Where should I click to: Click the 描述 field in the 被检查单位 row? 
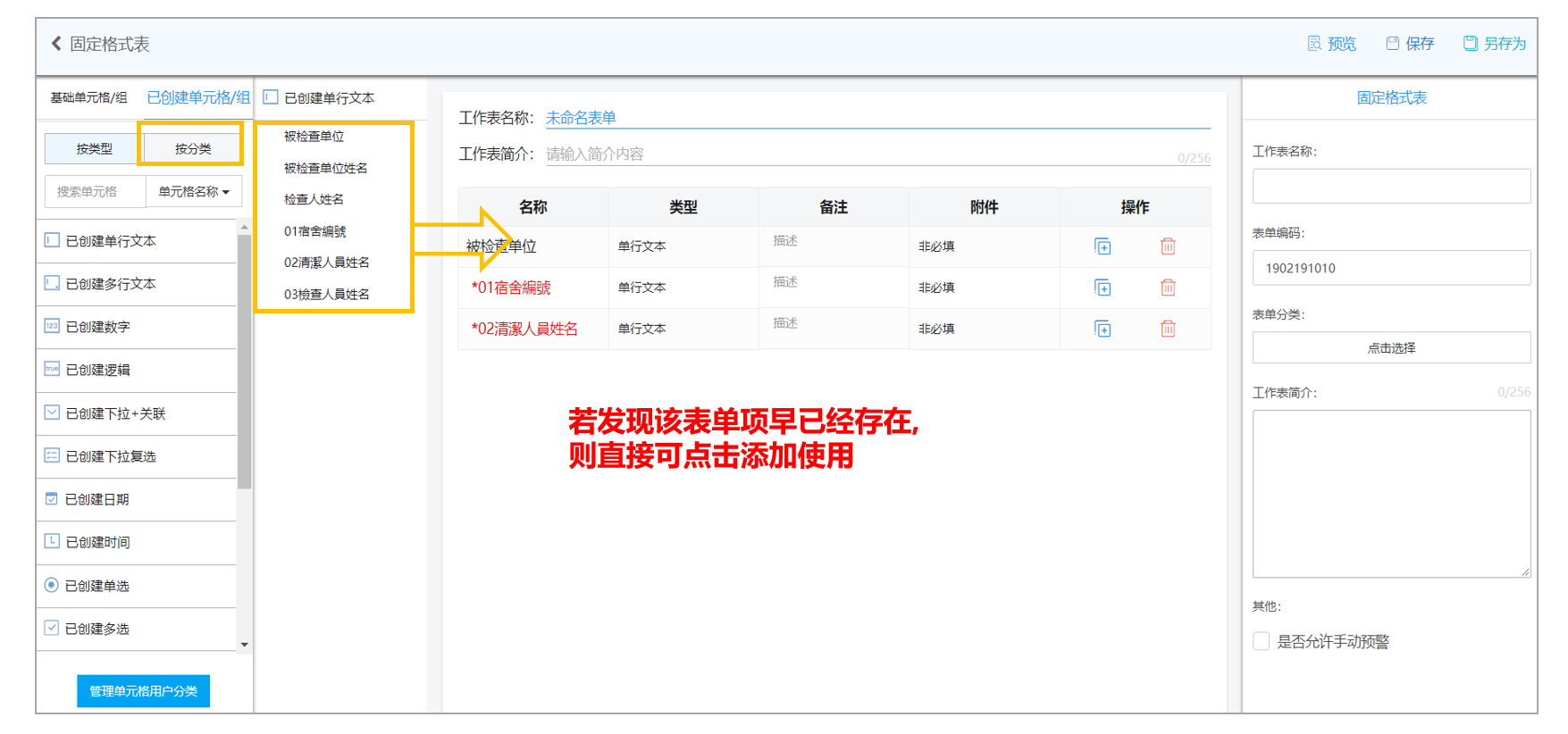click(x=834, y=246)
